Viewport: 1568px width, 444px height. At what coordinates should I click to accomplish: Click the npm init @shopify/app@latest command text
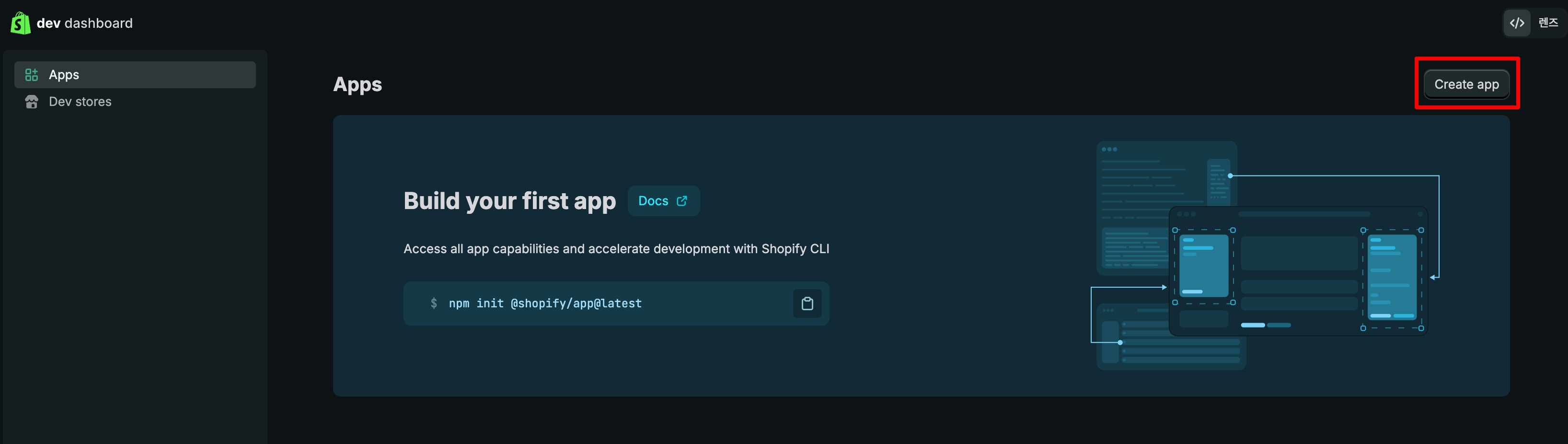[x=545, y=304]
